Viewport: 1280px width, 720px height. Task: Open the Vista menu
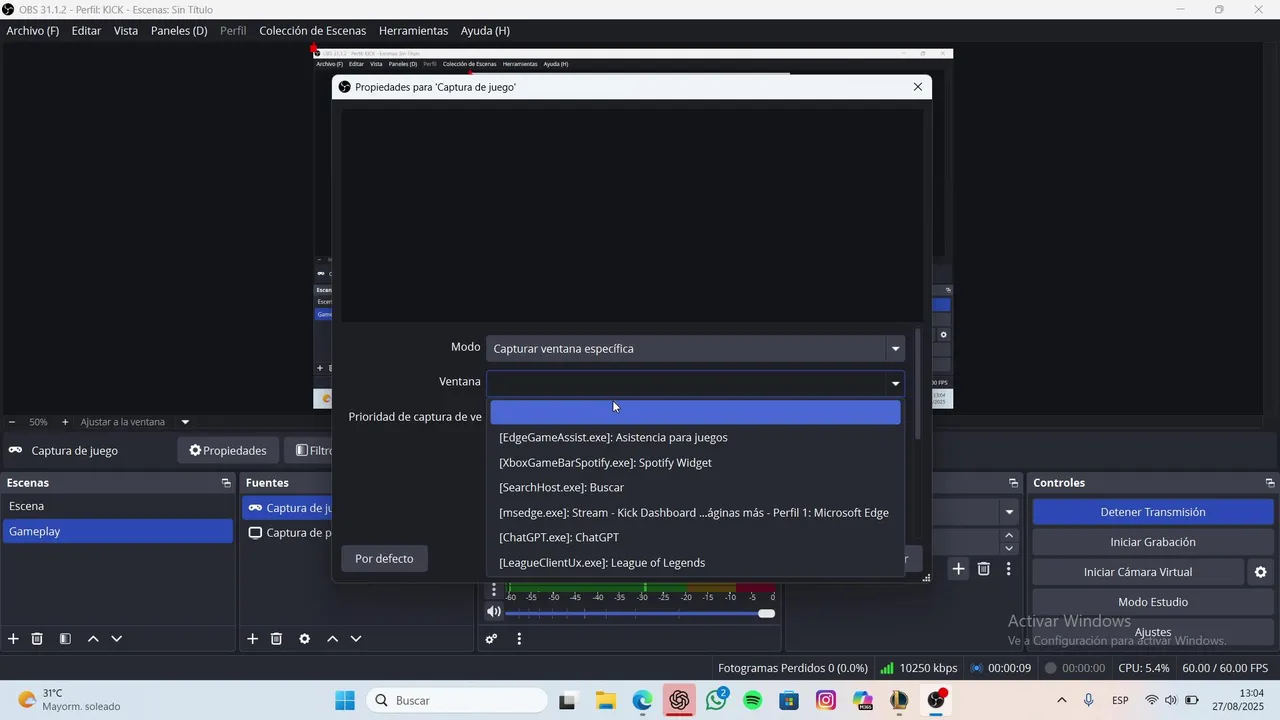(x=126, y=31)
